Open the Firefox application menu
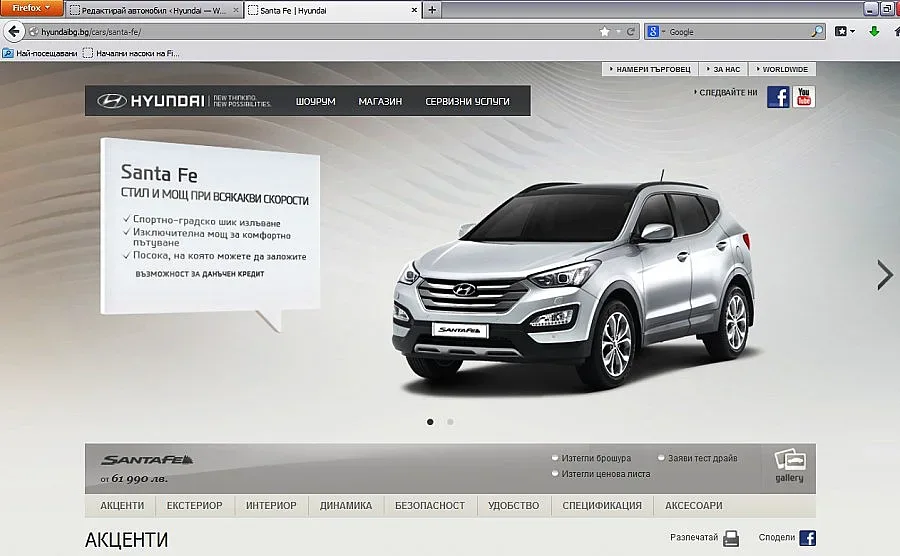900x556 pixels. point(32,8)
